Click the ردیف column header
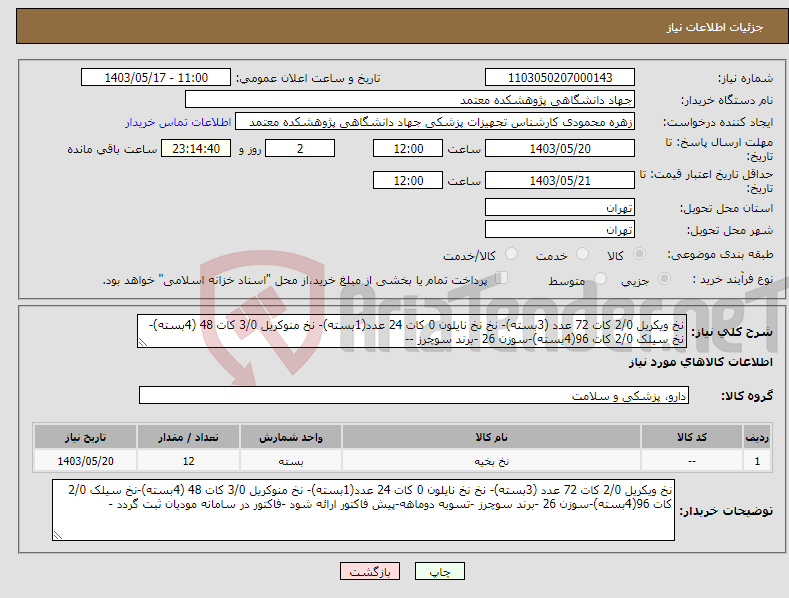 pyautogui.click(x=757, y=437)
